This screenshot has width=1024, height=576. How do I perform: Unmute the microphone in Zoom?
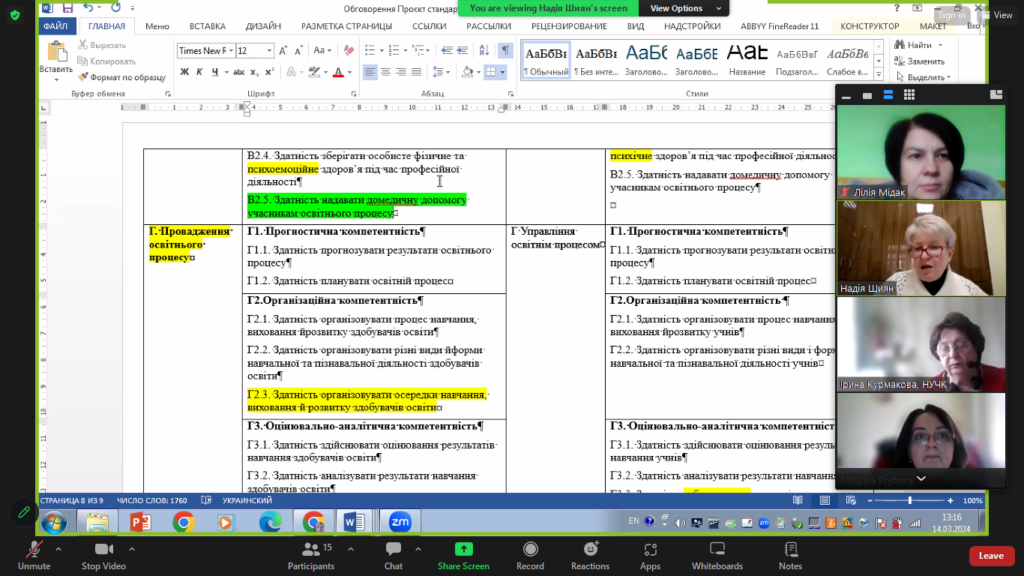click(x=34, y=555)
